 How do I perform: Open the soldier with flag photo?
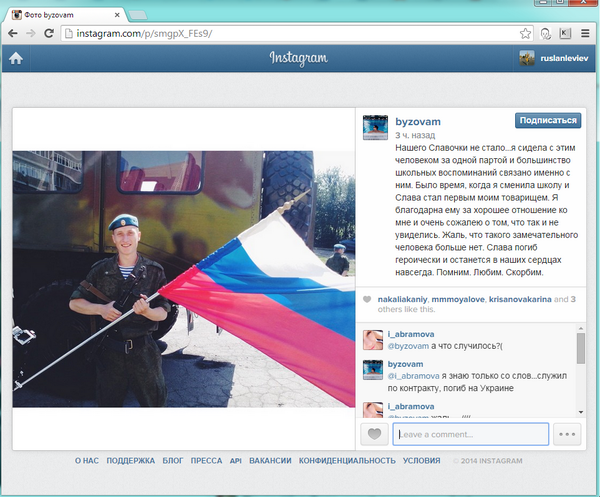coord(184,279)
